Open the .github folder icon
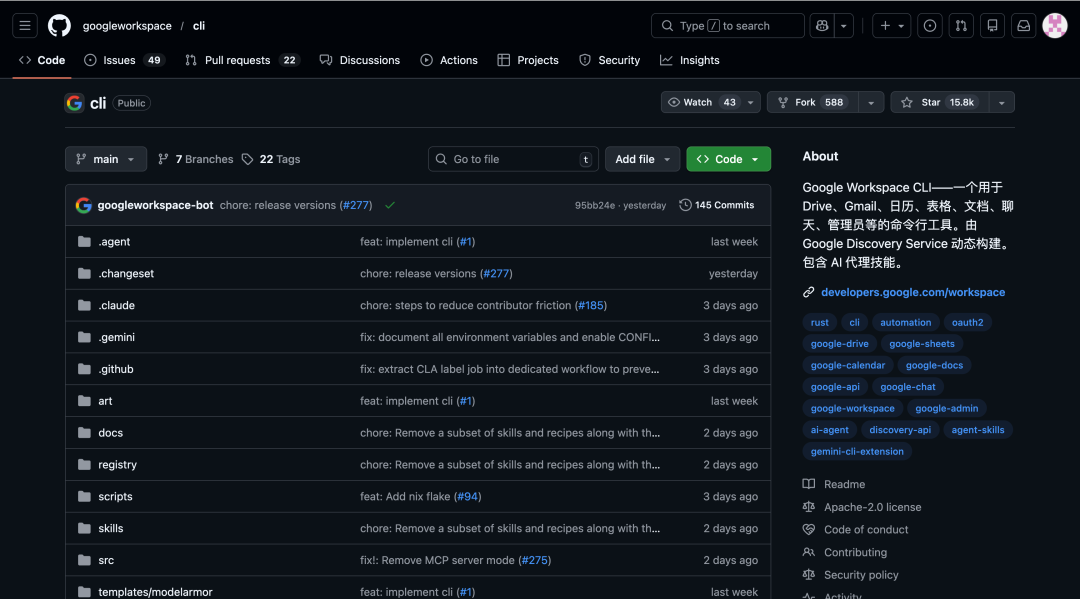The width and height of the screenshot is (1080, 599). [84, 369]
